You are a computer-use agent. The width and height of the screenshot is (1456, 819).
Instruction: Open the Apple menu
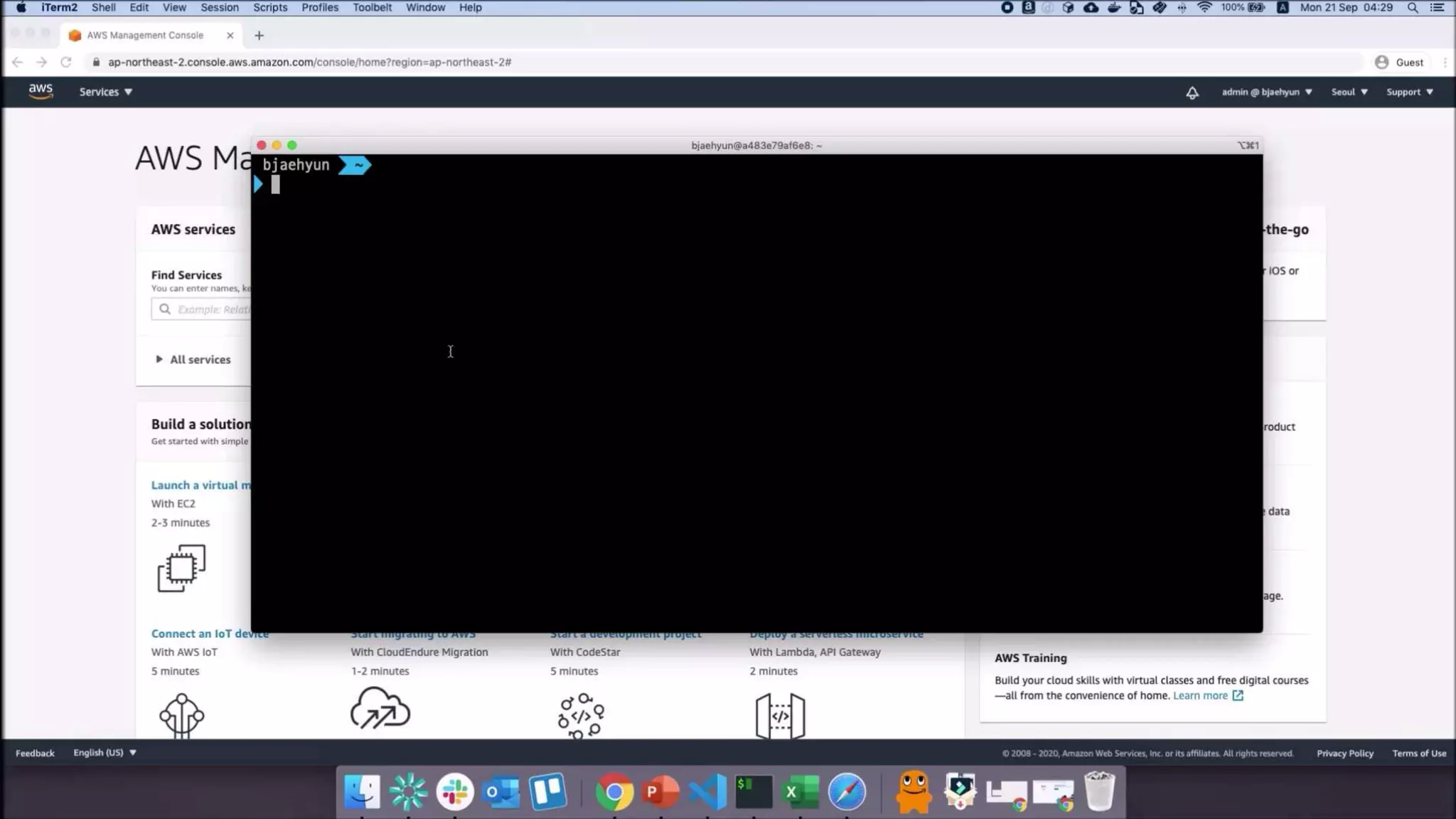pyautogui.click(x=21, y=8)
